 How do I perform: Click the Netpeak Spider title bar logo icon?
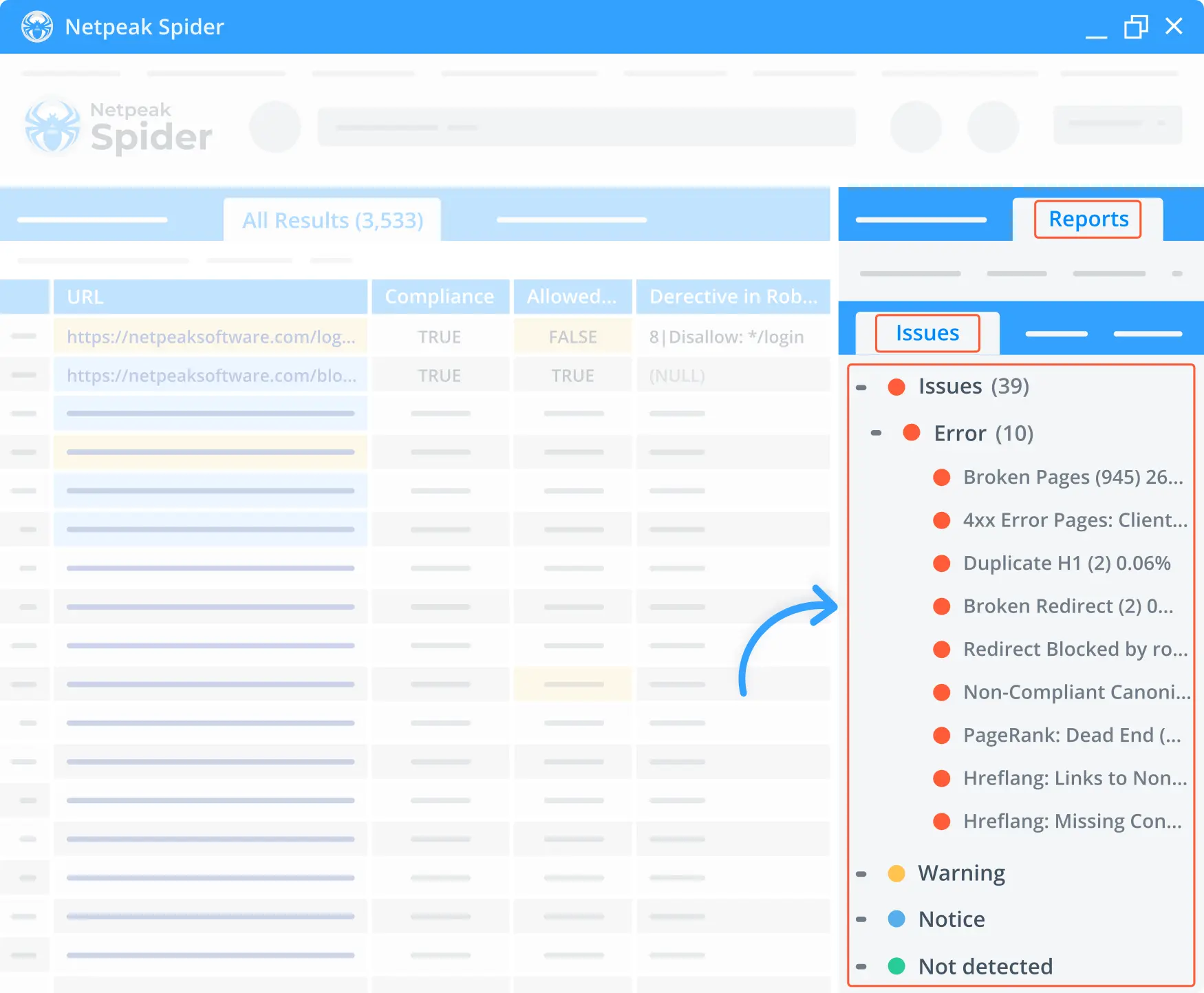(37, 27)
